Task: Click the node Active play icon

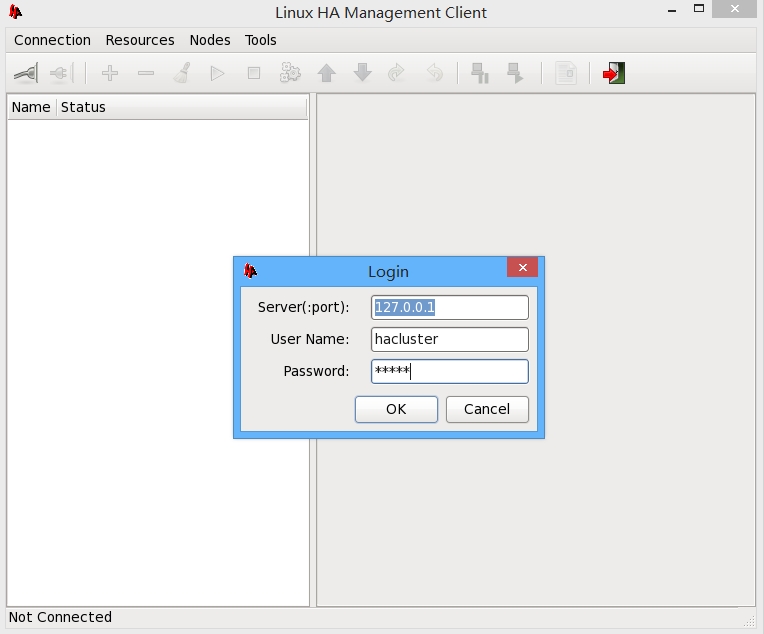Action: (x=516, y=73)
